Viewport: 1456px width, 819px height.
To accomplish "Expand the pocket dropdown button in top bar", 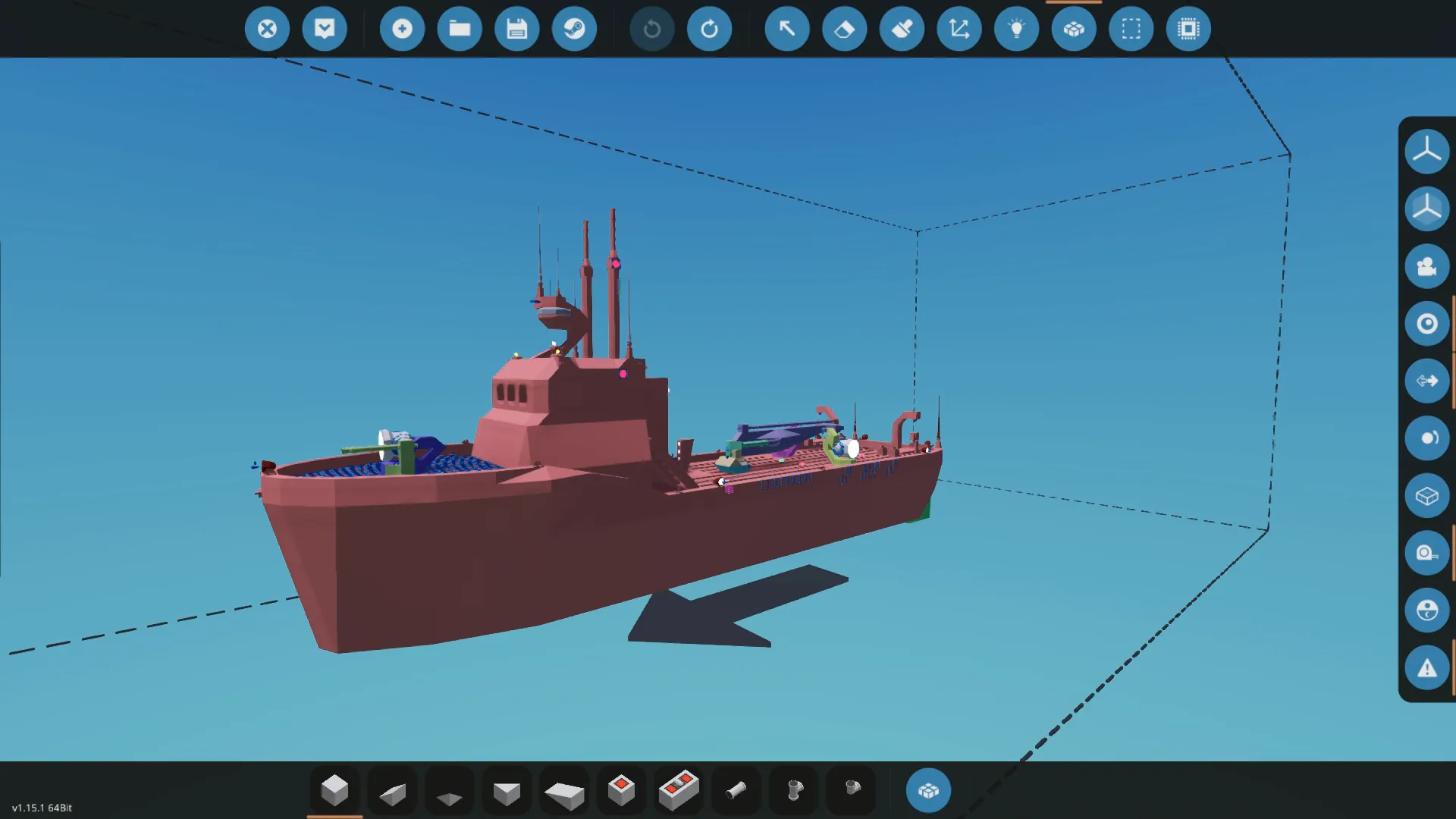I will coord(325,29).
